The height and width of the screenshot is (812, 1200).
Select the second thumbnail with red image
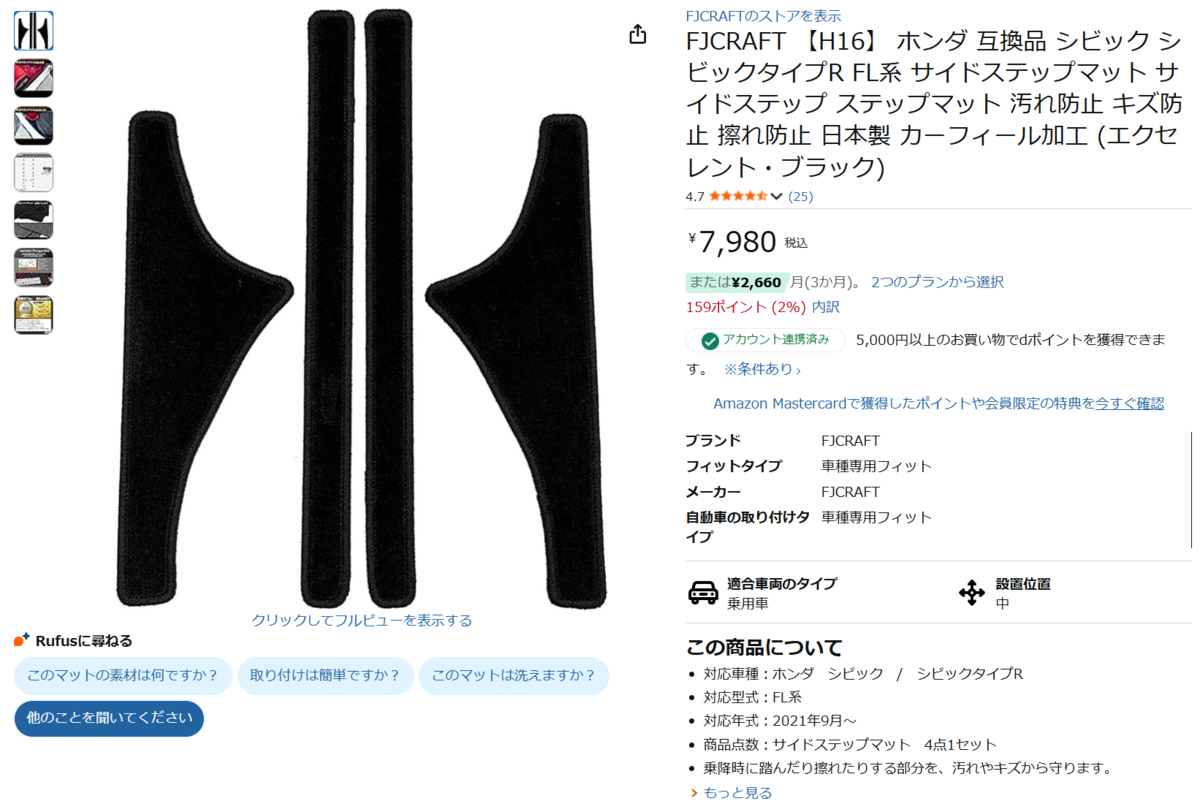pos(33,78)
